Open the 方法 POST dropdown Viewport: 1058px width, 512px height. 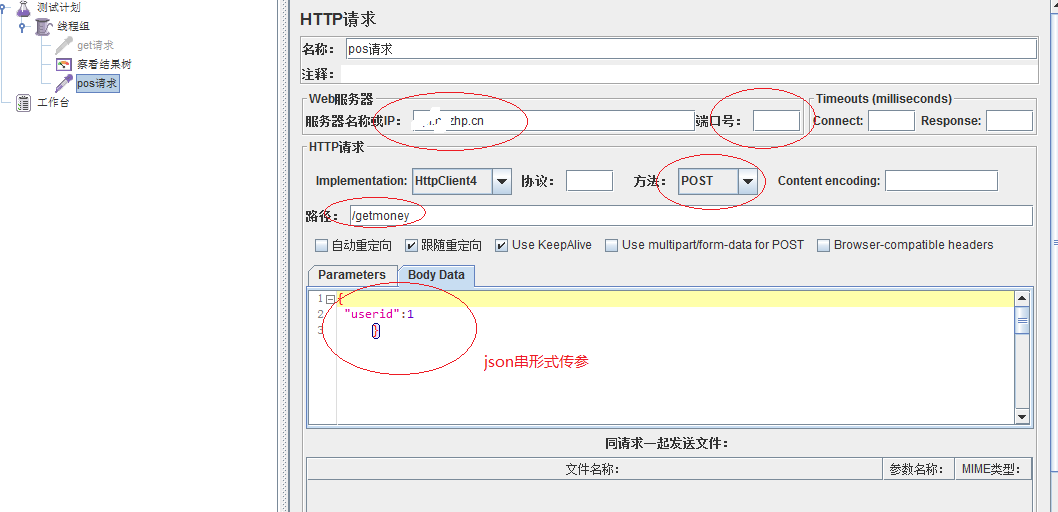tap(748, 181)
